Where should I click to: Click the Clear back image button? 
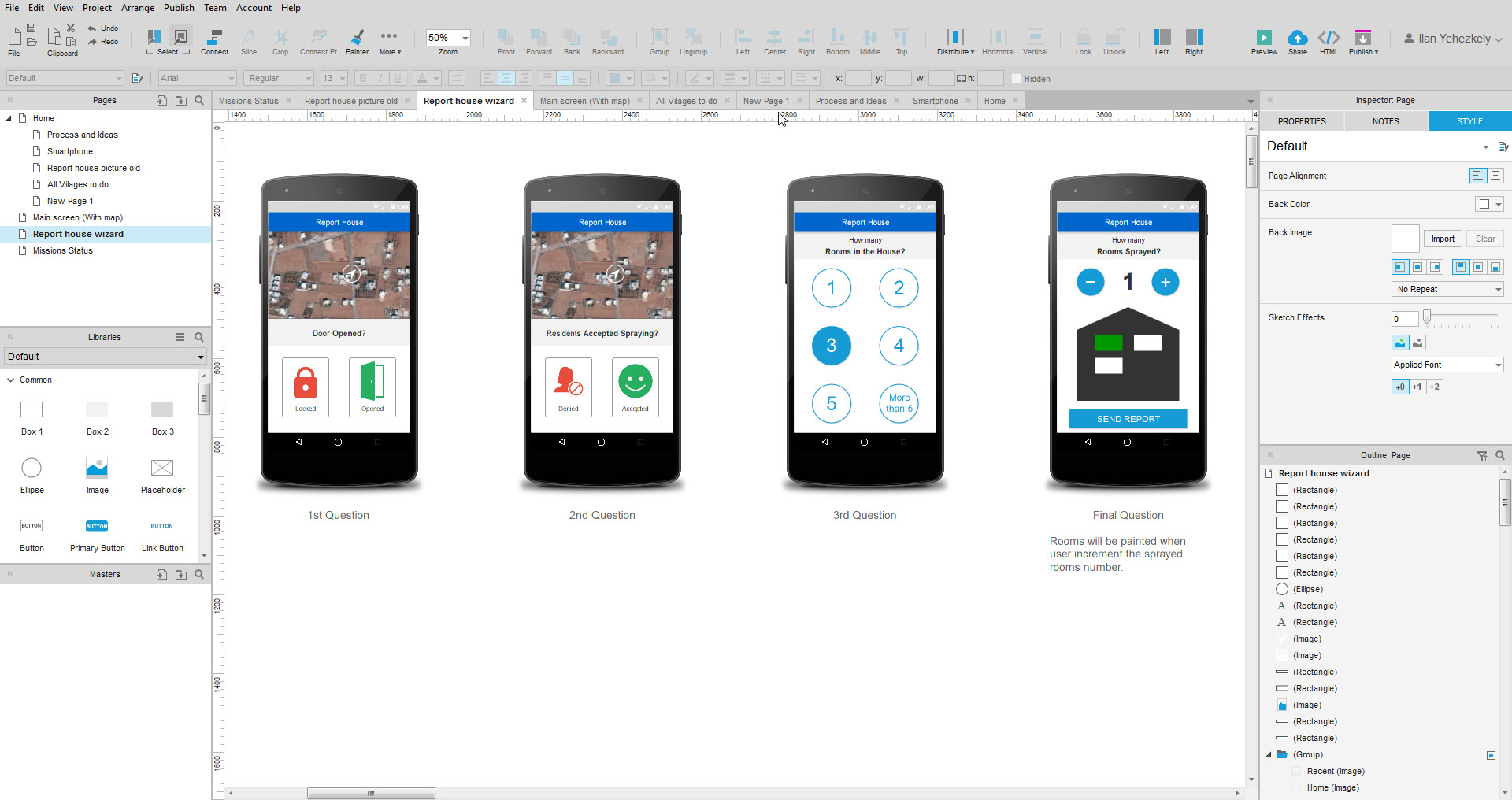(1485, 239)
